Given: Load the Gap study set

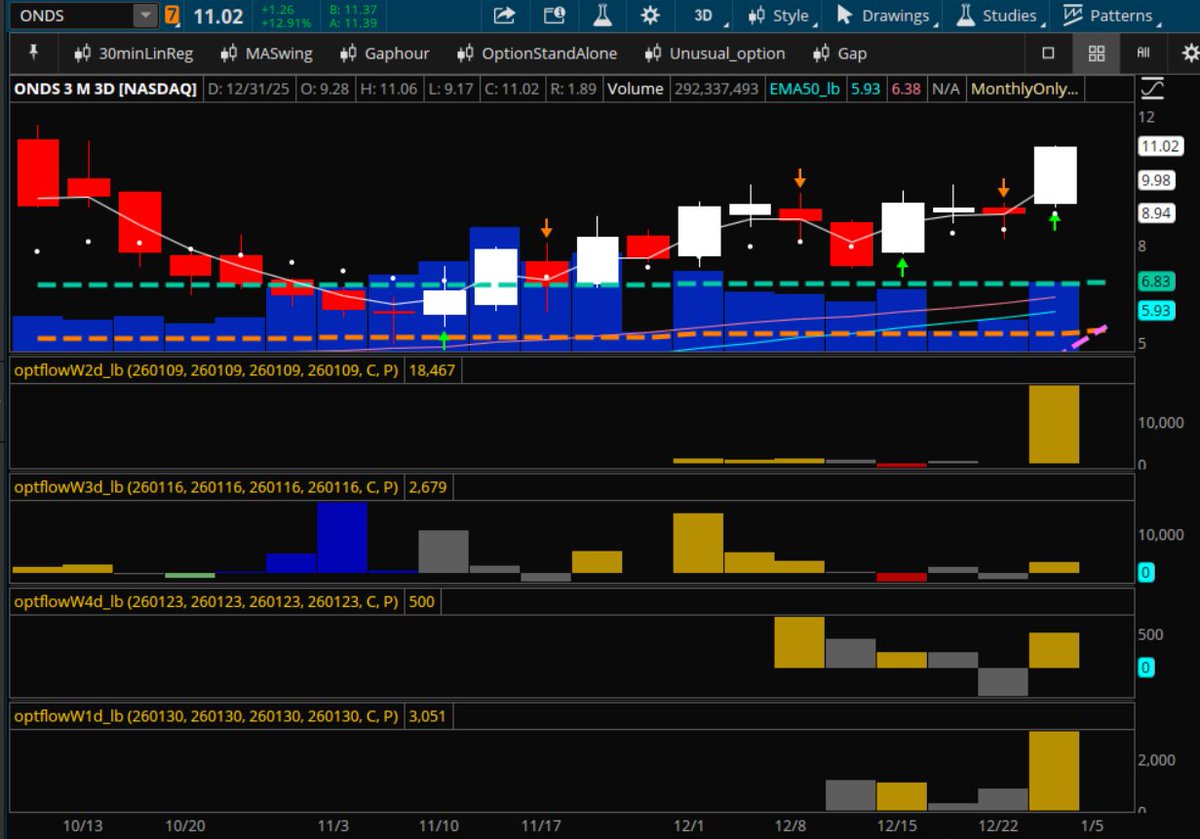Looking at the screenshot, I should [840, 53].
